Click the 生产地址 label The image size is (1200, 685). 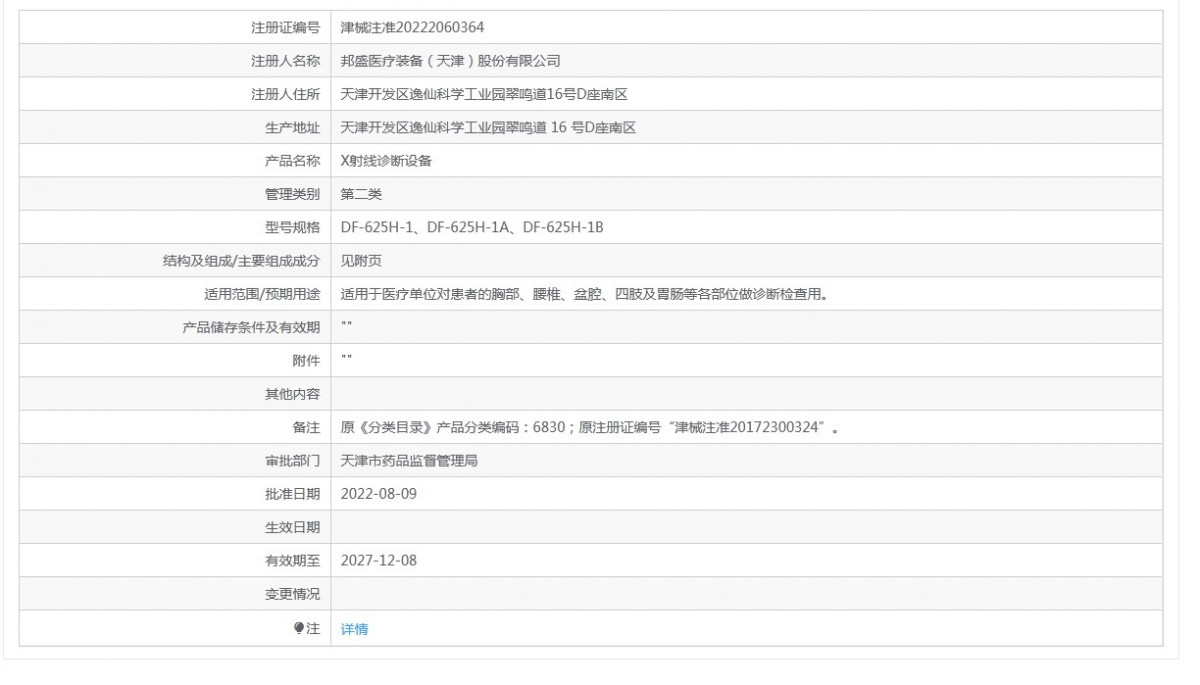coord(292,127)
